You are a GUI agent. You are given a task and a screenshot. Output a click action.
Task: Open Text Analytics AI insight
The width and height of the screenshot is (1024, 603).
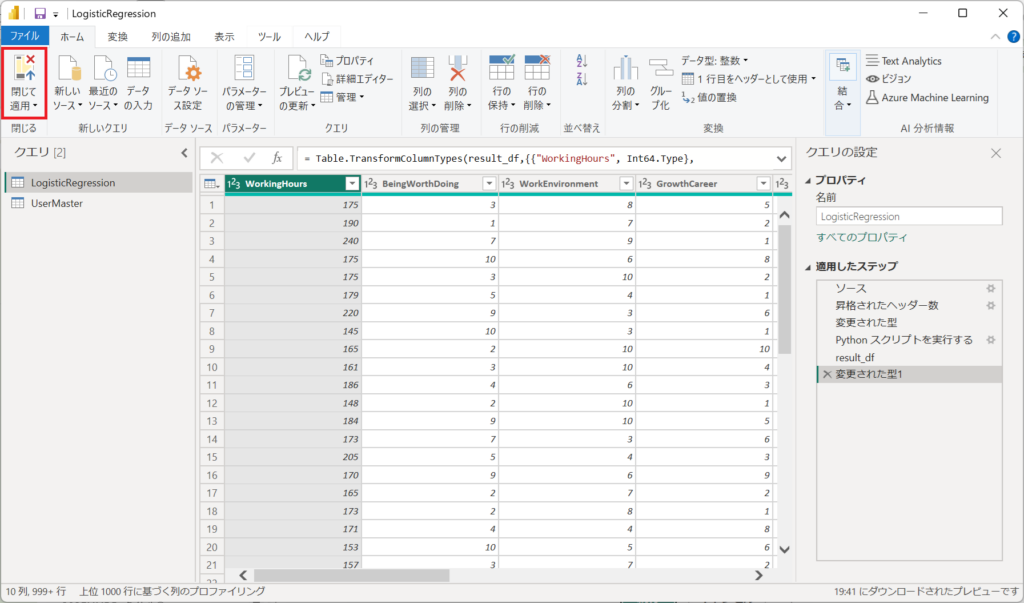(904, 61)
